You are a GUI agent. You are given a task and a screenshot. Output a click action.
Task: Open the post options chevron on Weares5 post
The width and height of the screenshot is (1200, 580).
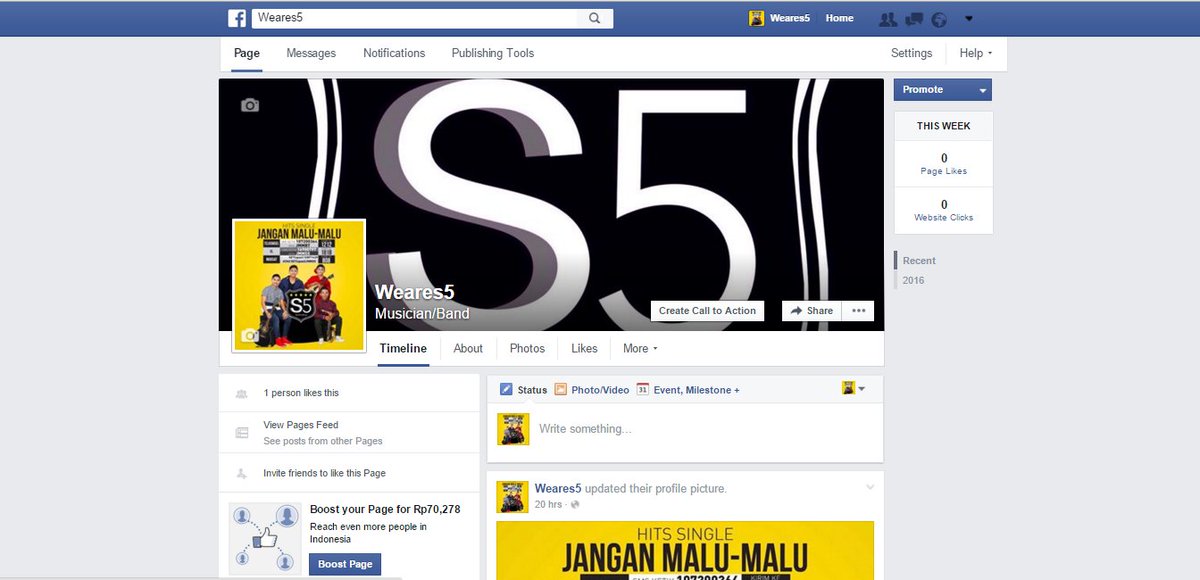tap(870, 487)
